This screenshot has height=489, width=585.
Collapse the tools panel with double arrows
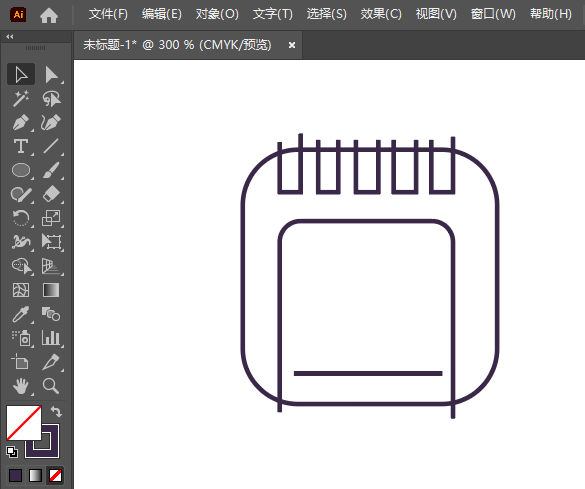(x=10, y=37)
